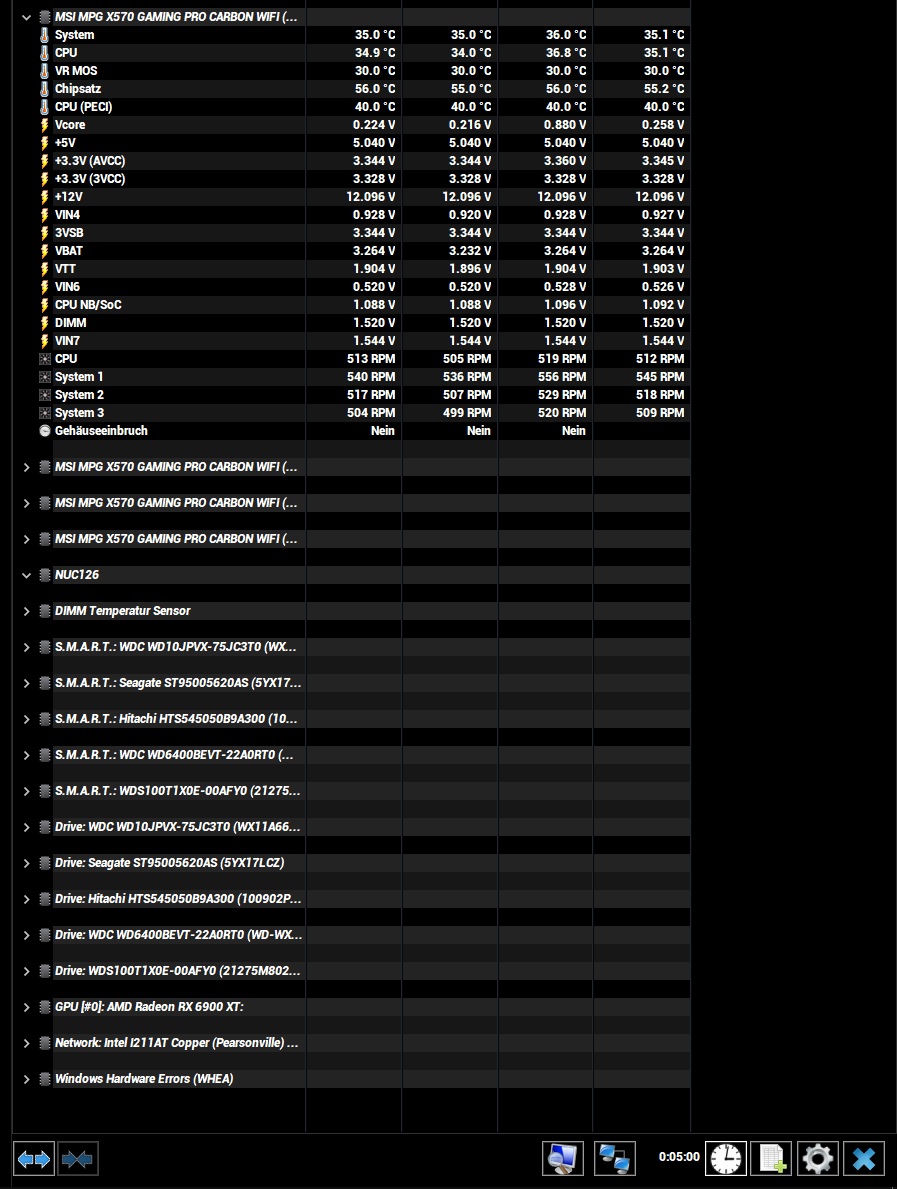This screenshot has height=1189, width=897.
Task: Start logging with the sheet plus button
Action: (x=772, y=1159)
